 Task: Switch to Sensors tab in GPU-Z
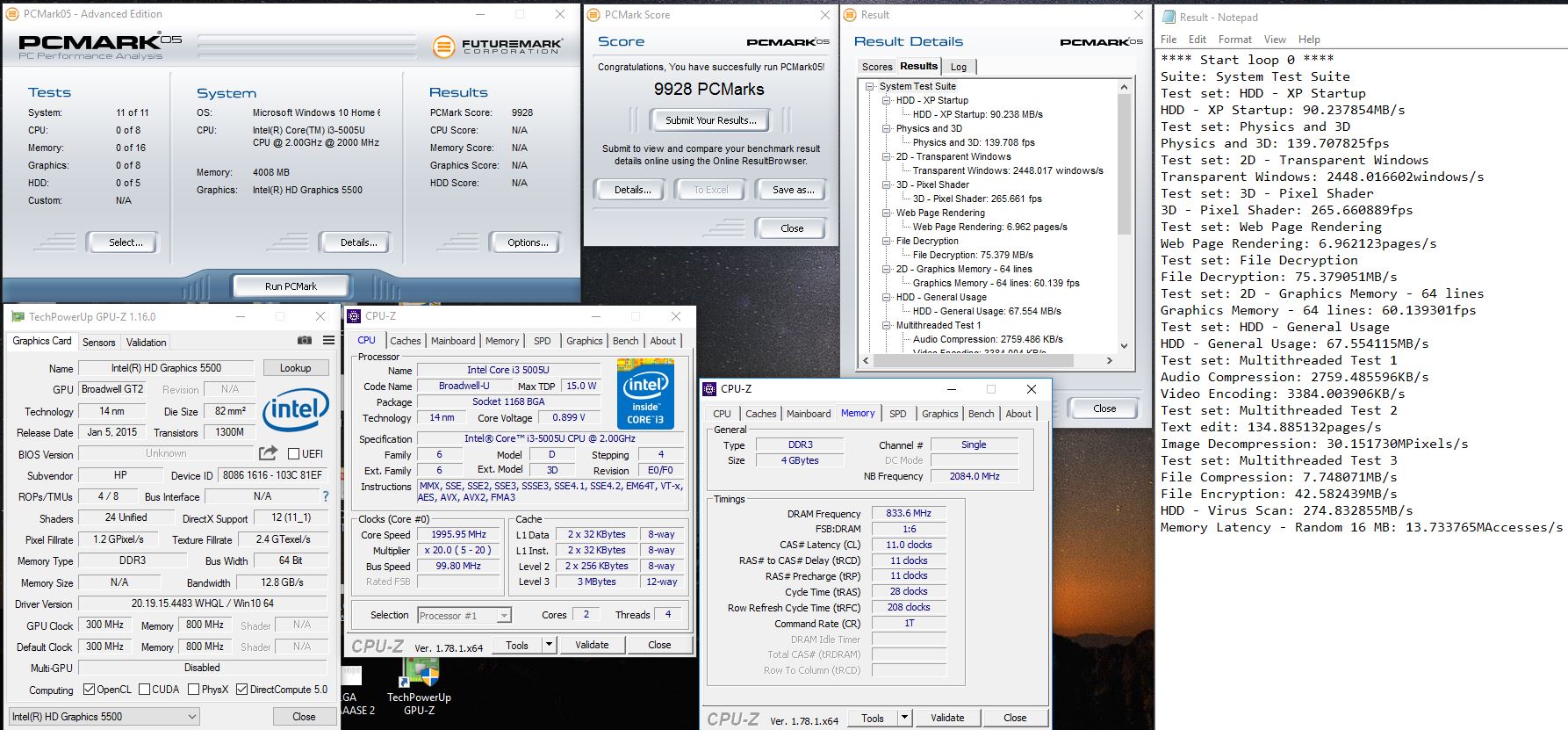98,343
